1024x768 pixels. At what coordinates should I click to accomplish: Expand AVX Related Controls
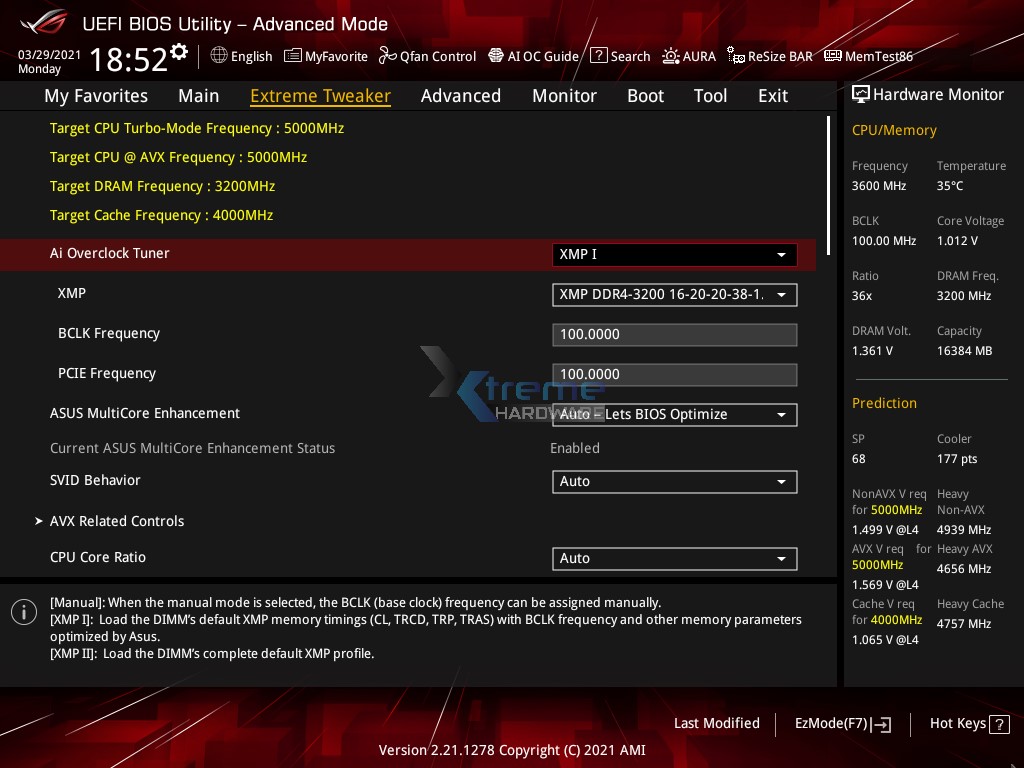pyautogui.click(x=117, y=521)
